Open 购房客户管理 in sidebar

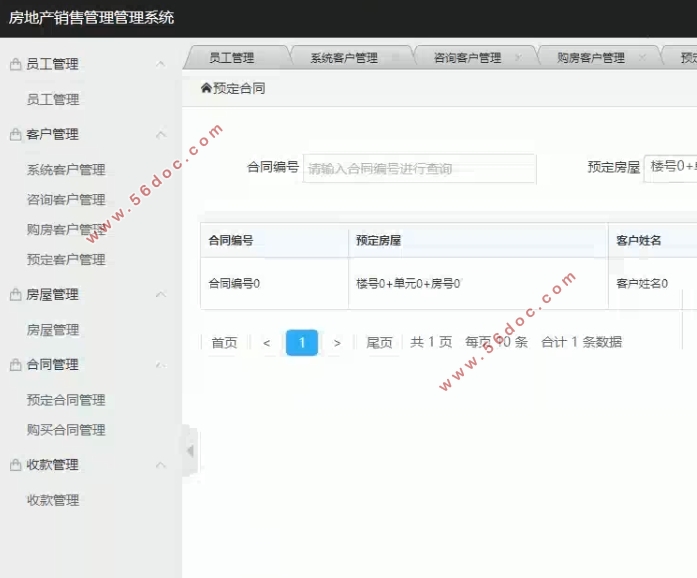tap(66, 229)
